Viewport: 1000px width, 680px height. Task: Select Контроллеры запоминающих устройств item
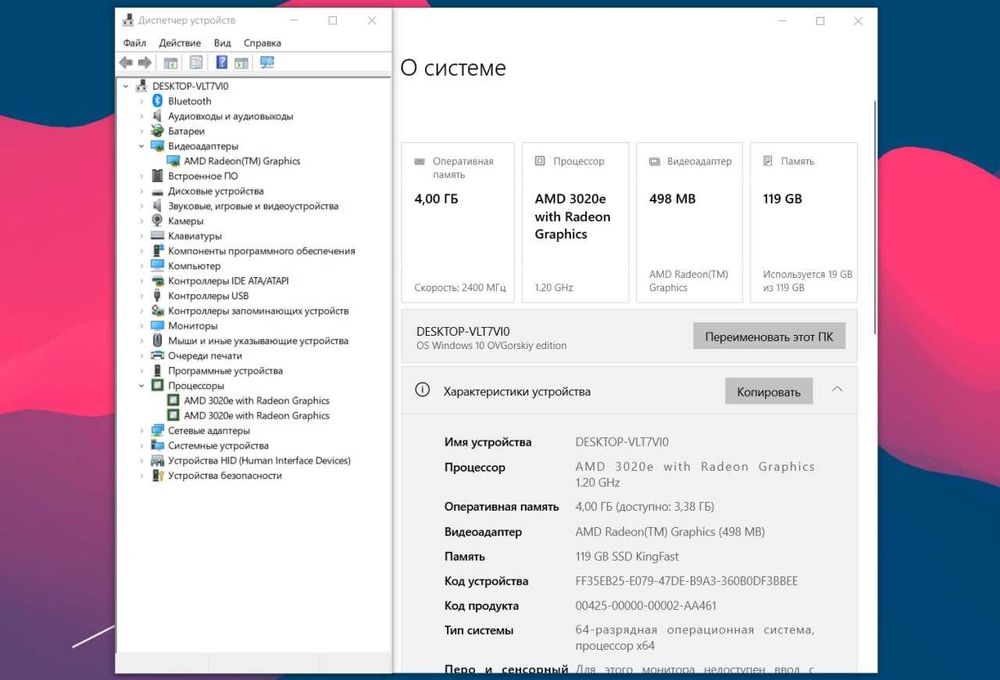click(x=258, y=311)
